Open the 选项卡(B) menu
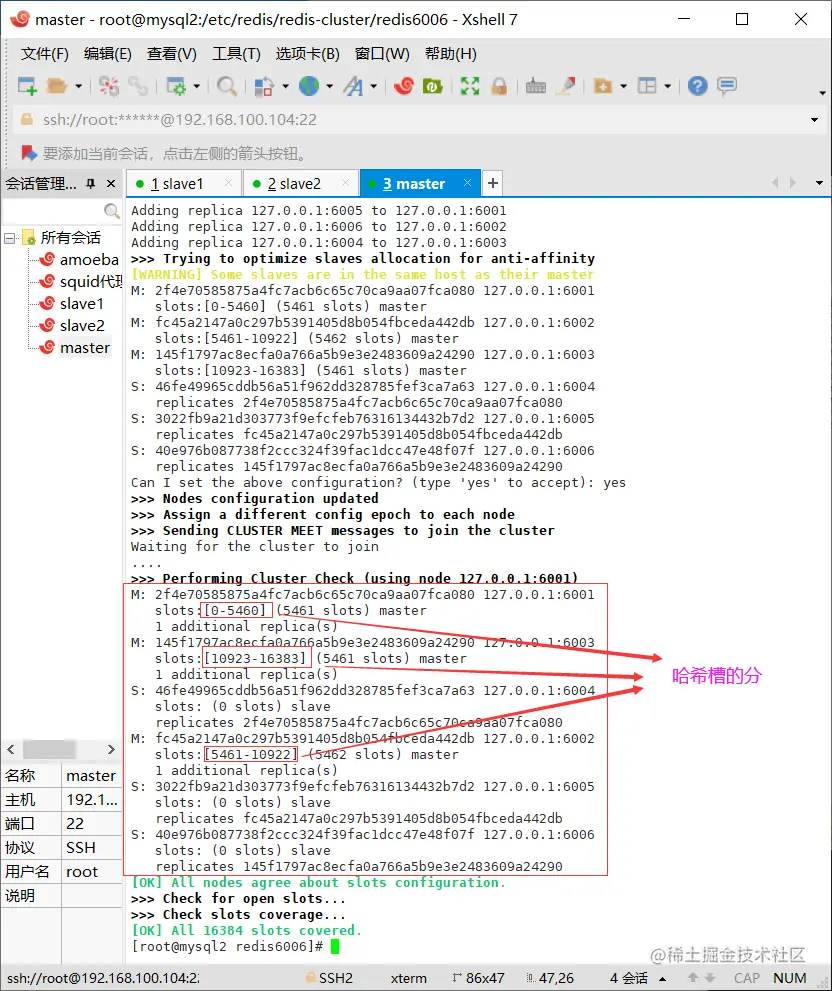This screenshot has width=832, height=991. (x=307, y=54)
